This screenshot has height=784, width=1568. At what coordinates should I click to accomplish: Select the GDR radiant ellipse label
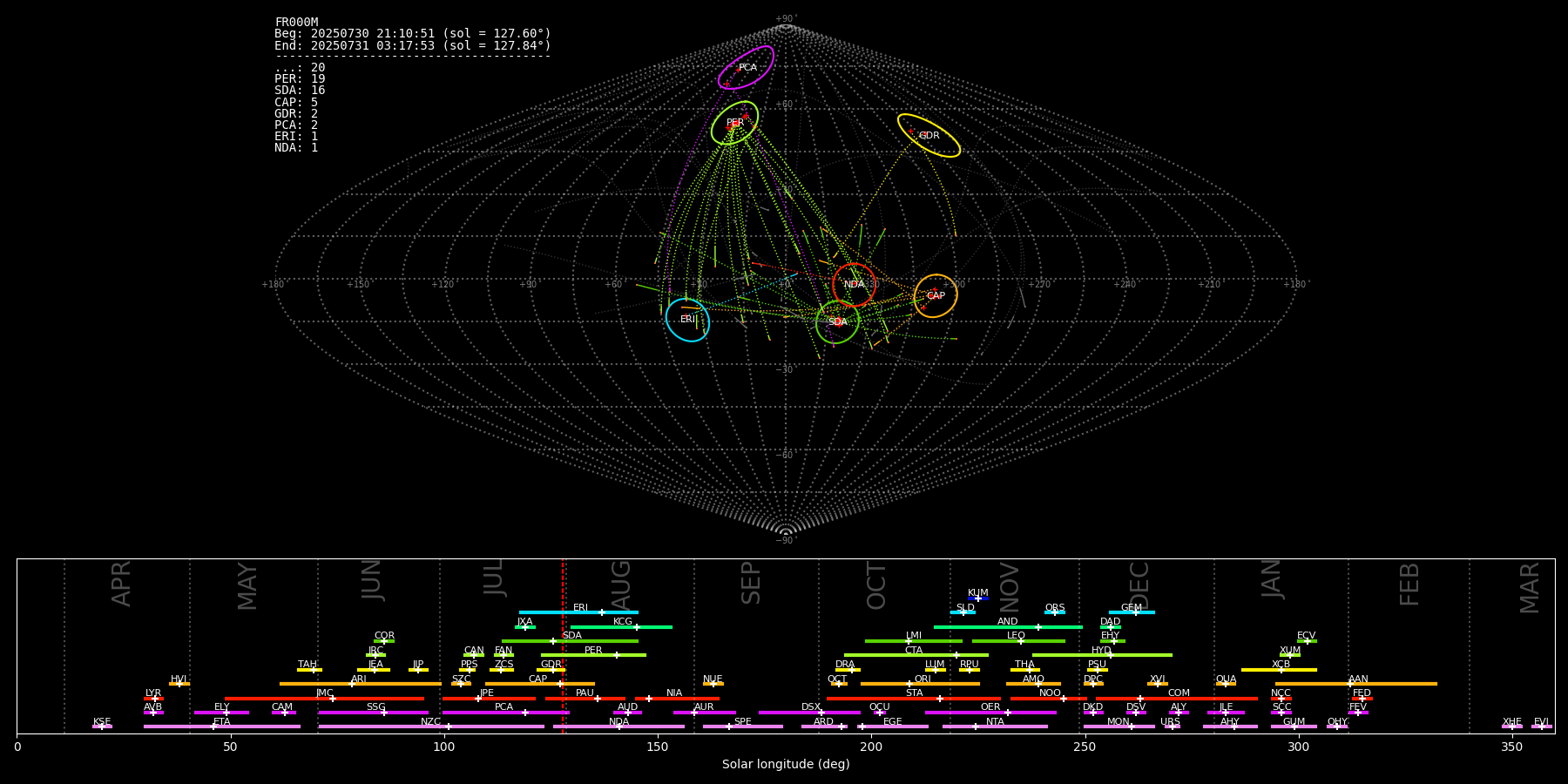[929, 136]
